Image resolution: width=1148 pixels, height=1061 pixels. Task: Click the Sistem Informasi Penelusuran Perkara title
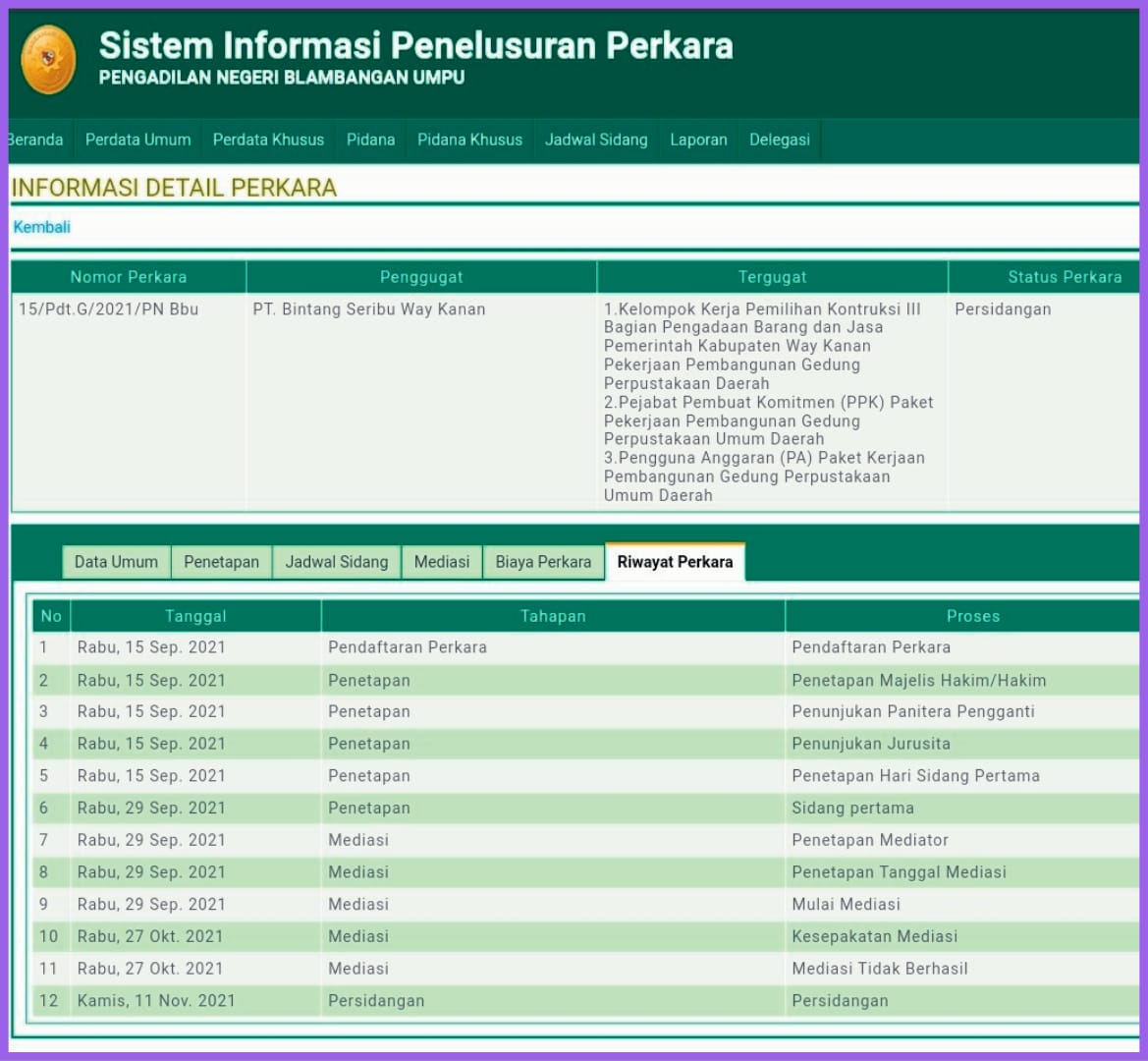415,45
